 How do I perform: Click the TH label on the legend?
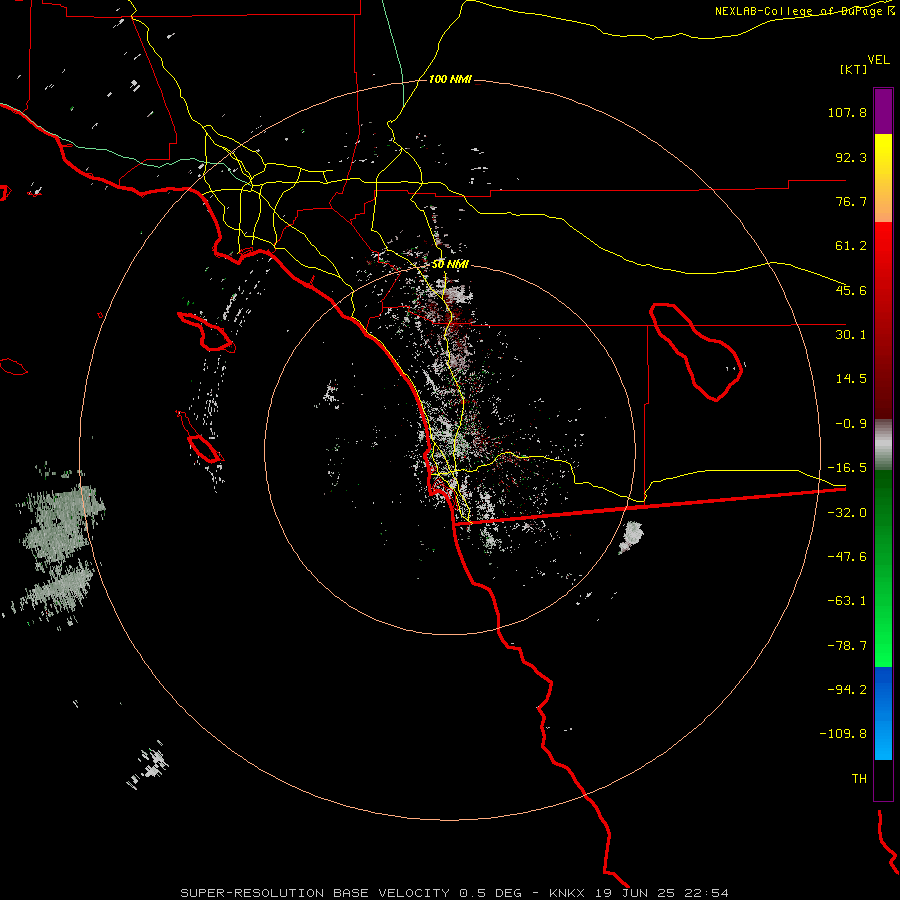click(x=859, y=779)
